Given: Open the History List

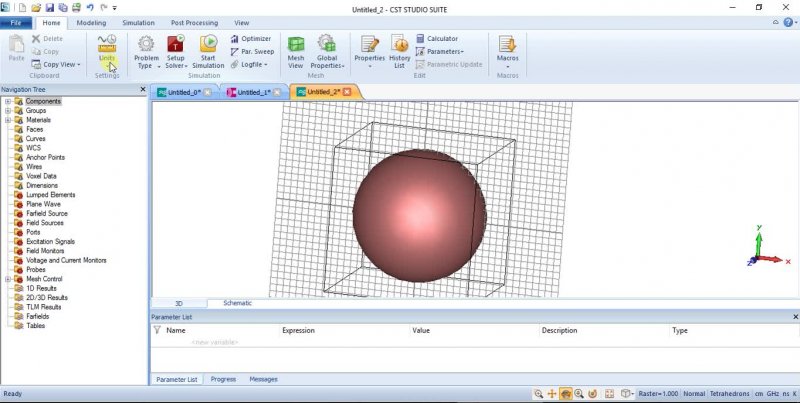Looking at the screenshot, I should pos(399,52).
